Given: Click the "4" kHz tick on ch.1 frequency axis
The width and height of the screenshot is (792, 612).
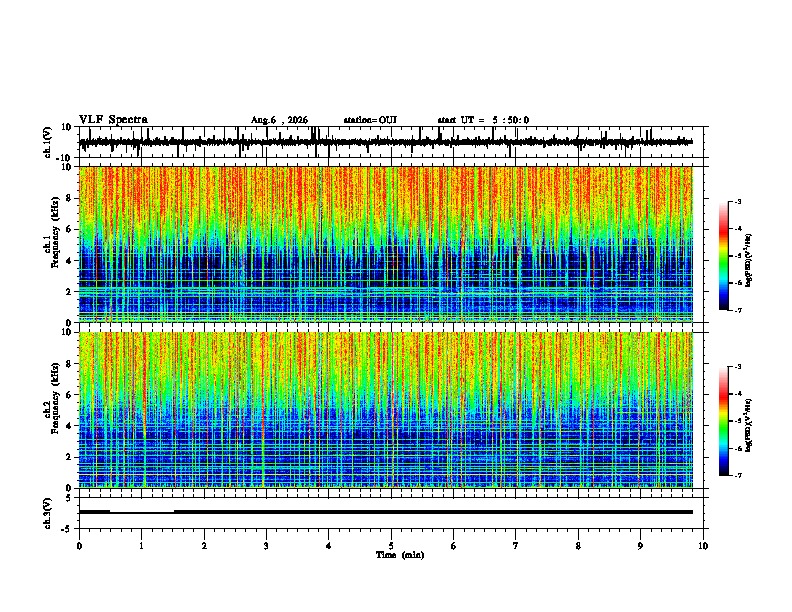Looking at the screenshot, I should [x=69, y=261].
